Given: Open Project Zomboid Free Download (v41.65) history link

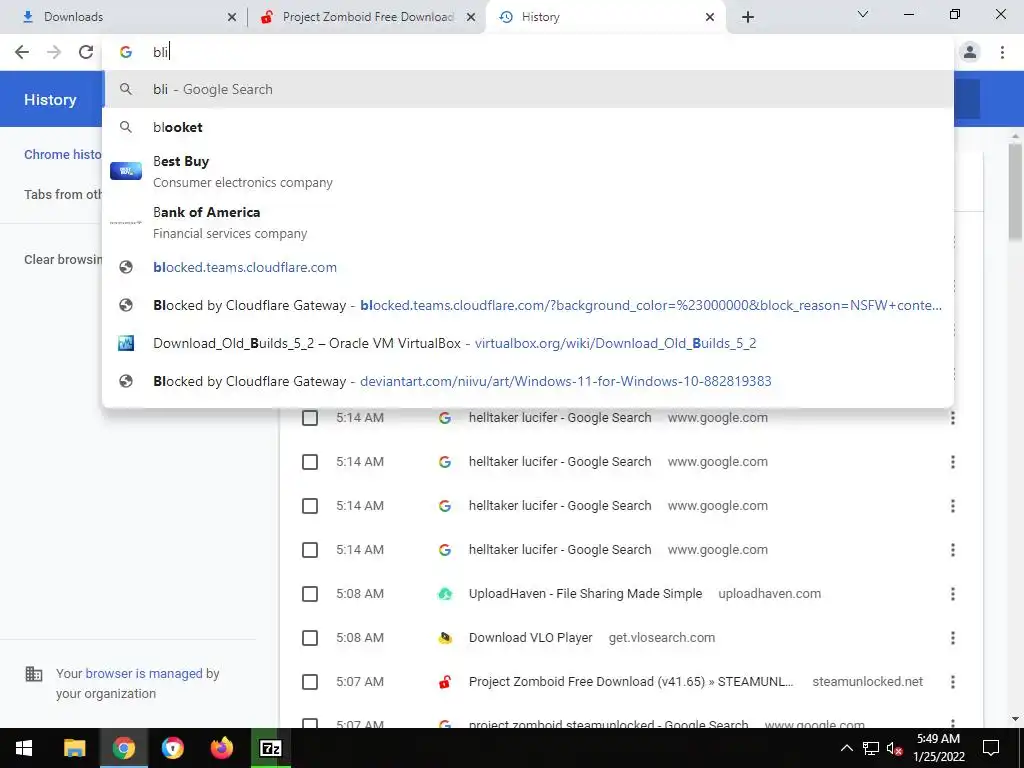Looking at the screenshot, I should (x=631, y=682).
